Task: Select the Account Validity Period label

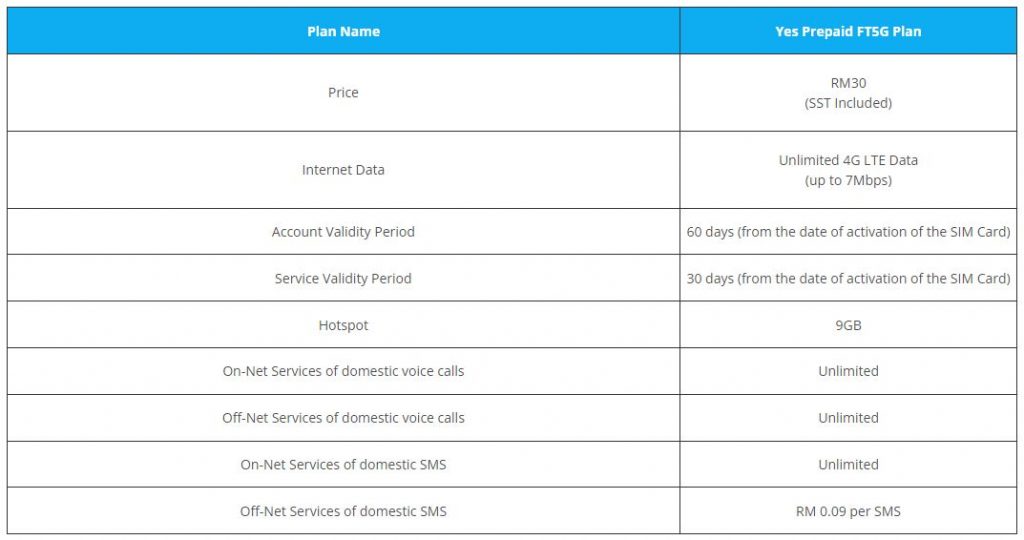Action: [x=343, y=232]
